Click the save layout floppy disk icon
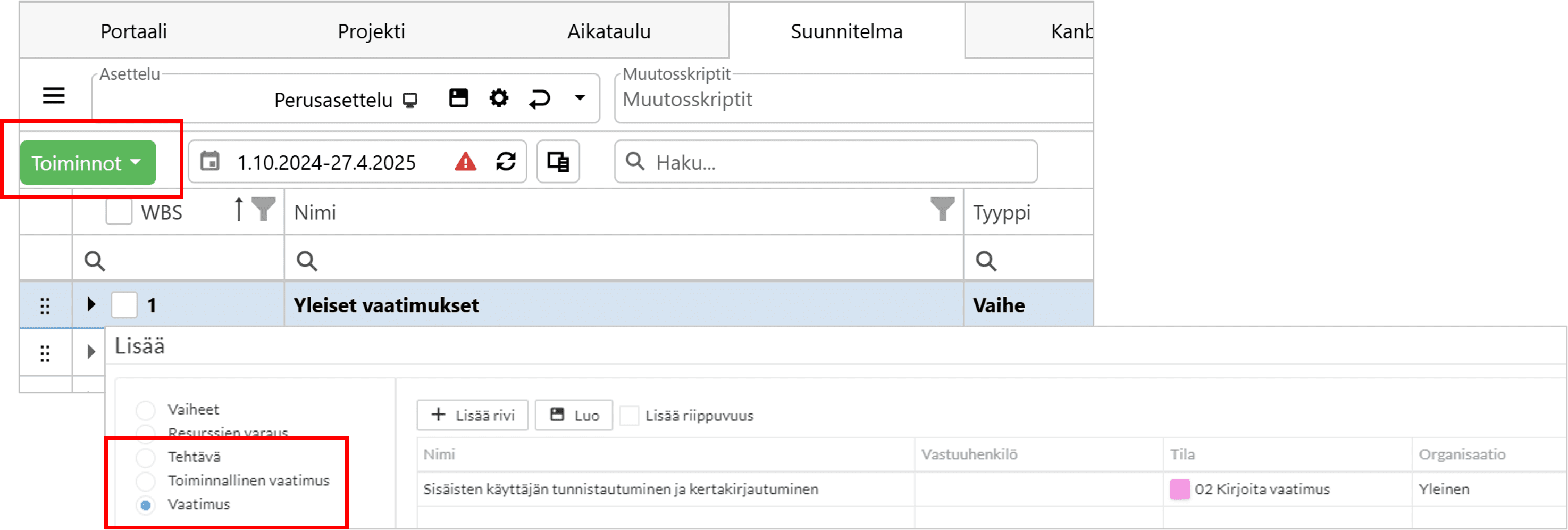 coord(458,98)
